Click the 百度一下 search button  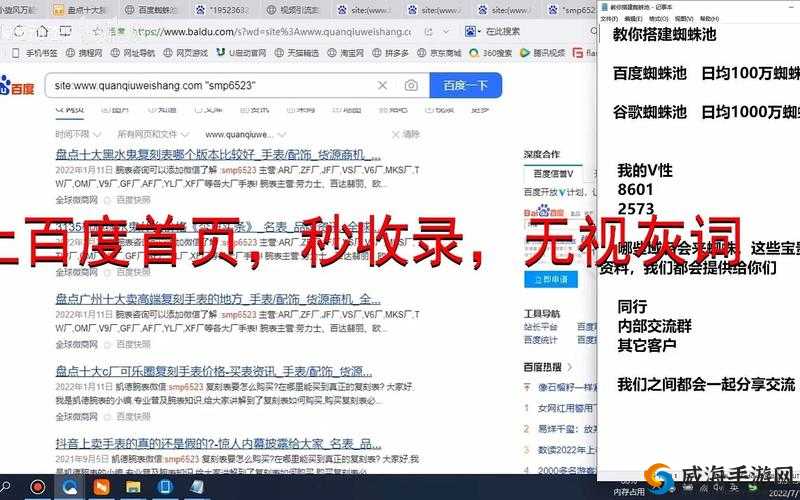466,85
